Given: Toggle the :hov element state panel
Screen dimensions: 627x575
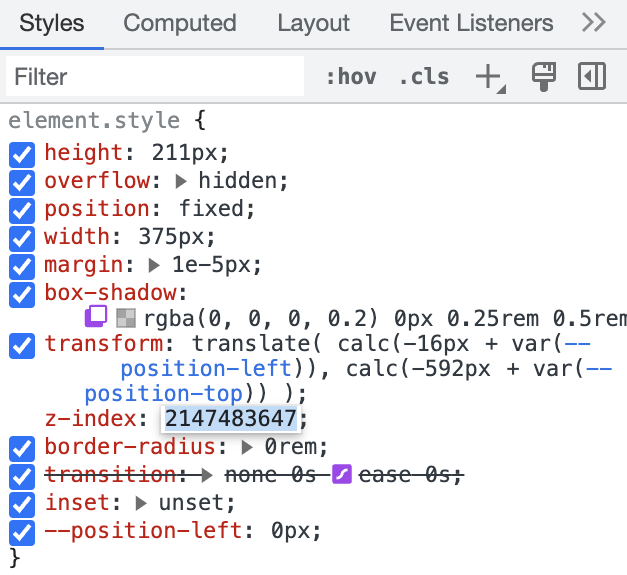Looking at the screenshot, I should click(351, 76).
